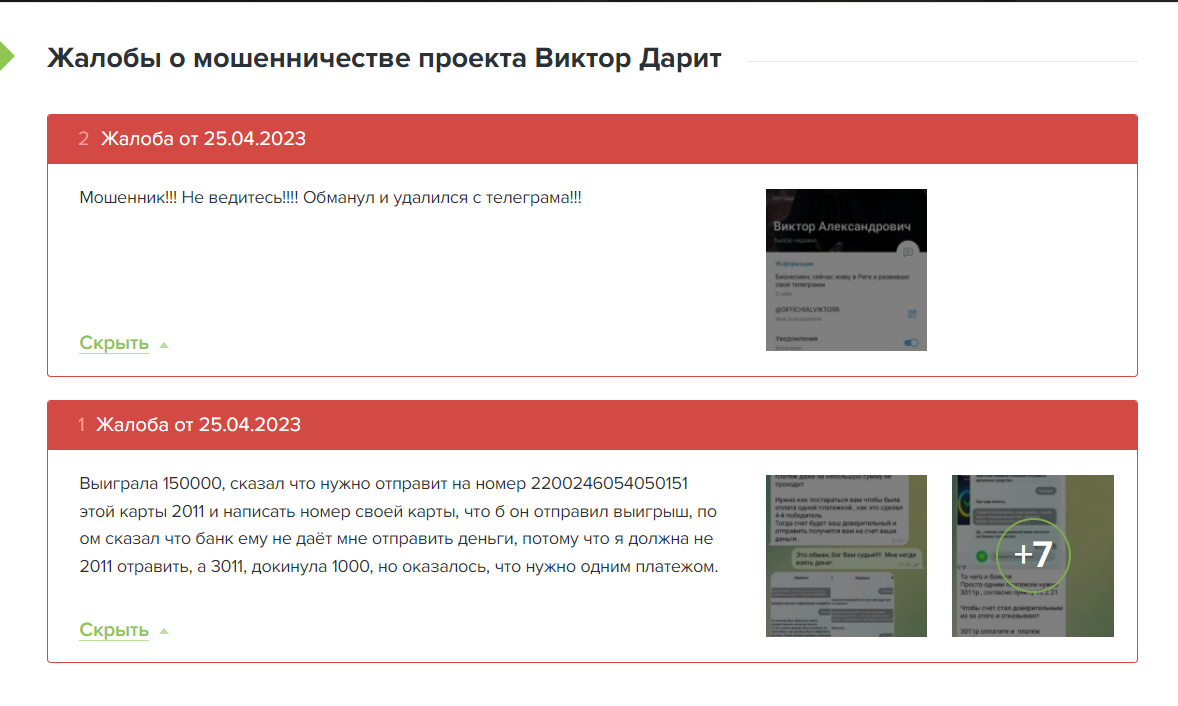Open the Виктор Александрович Telegram profile thumbnail
Screen dimensions: 1178x706
pos(846,270)
